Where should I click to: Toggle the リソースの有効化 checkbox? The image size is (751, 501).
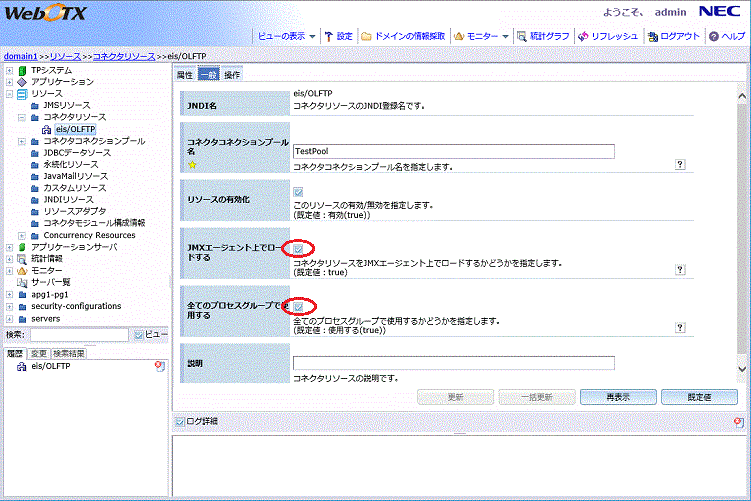298,191
